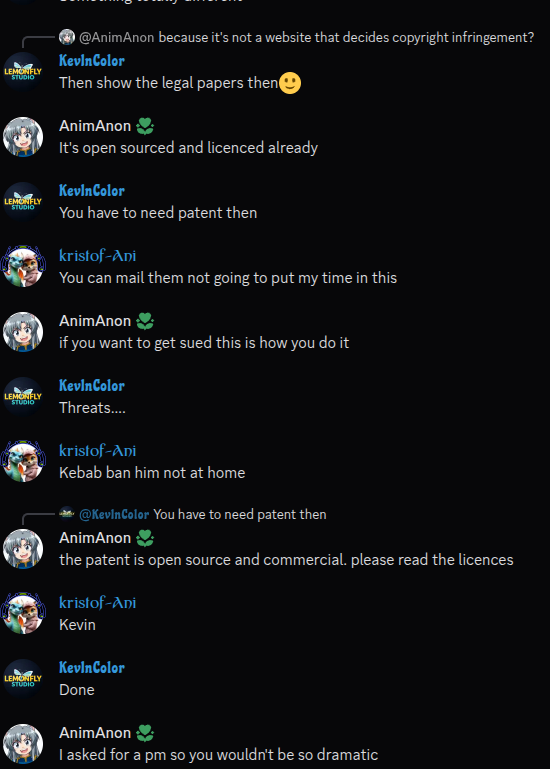Click the small KevInColor avatar in reply preview
550x769 pixels.
click(67, 514)
